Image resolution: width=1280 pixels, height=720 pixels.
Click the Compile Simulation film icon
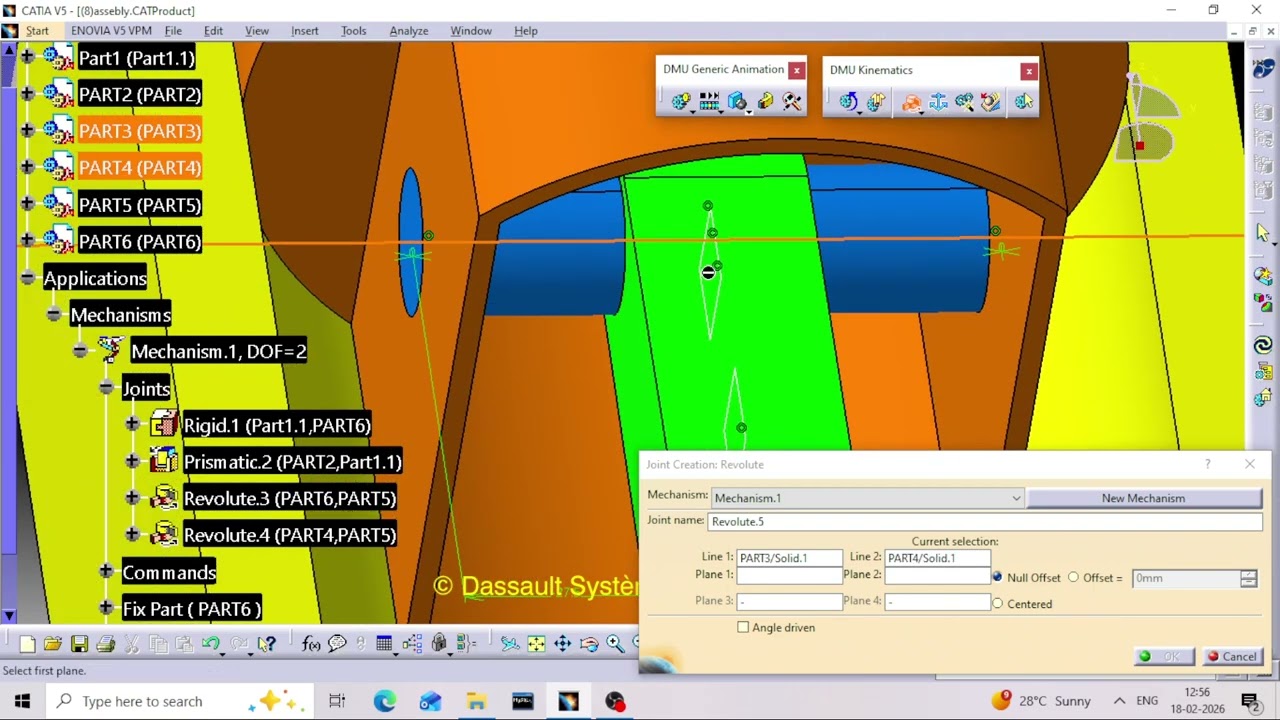pos(709,101)
